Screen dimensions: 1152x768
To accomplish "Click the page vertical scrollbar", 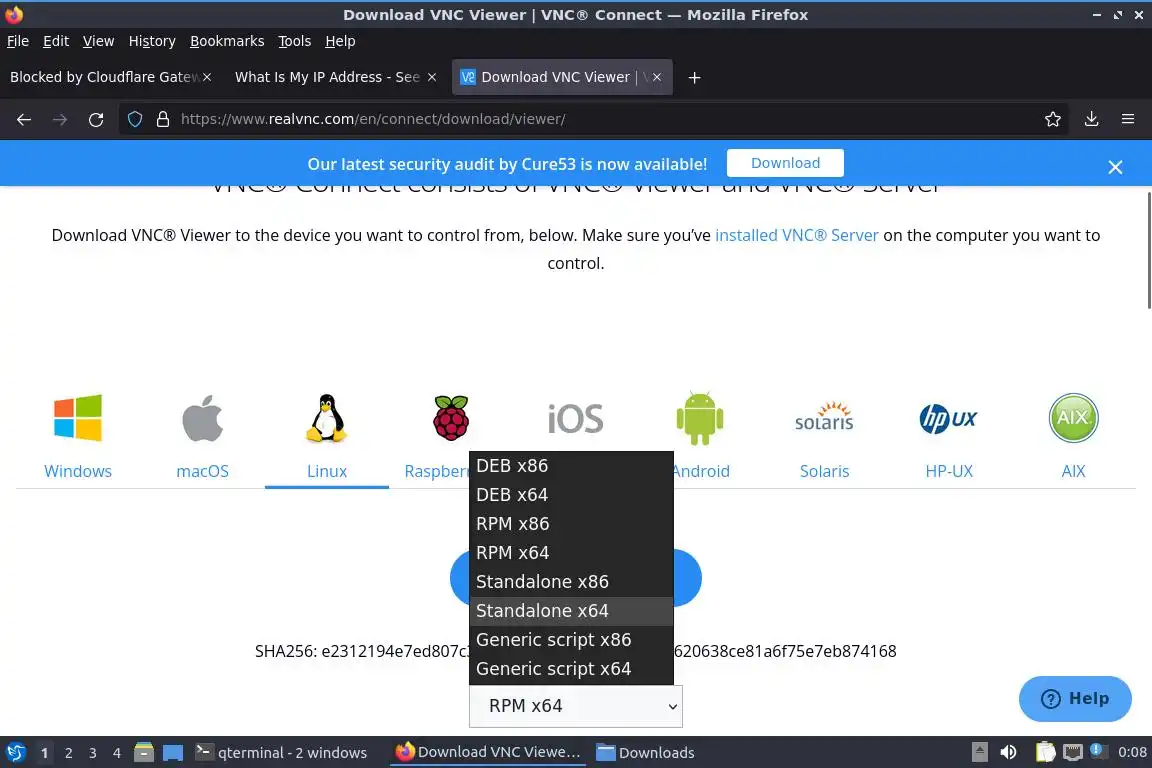I will 1148,251.
